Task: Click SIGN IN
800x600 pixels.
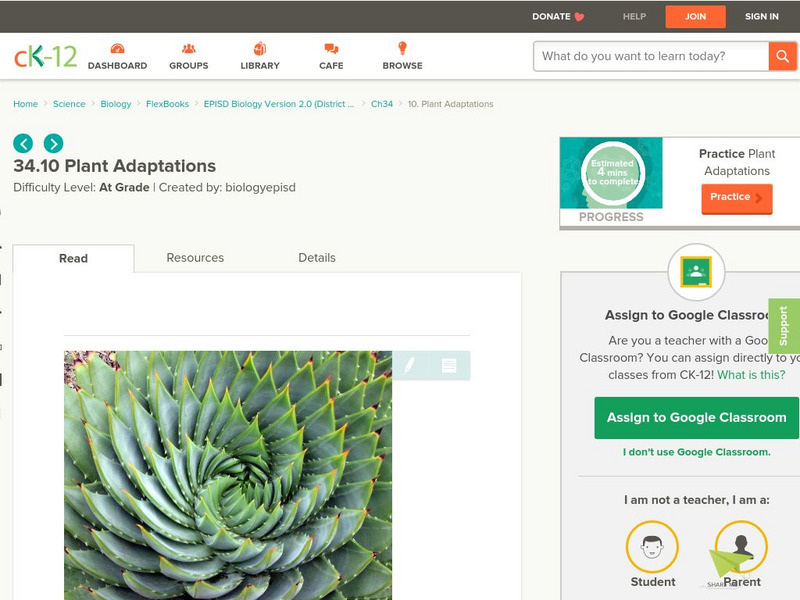Action: point(762,16)
